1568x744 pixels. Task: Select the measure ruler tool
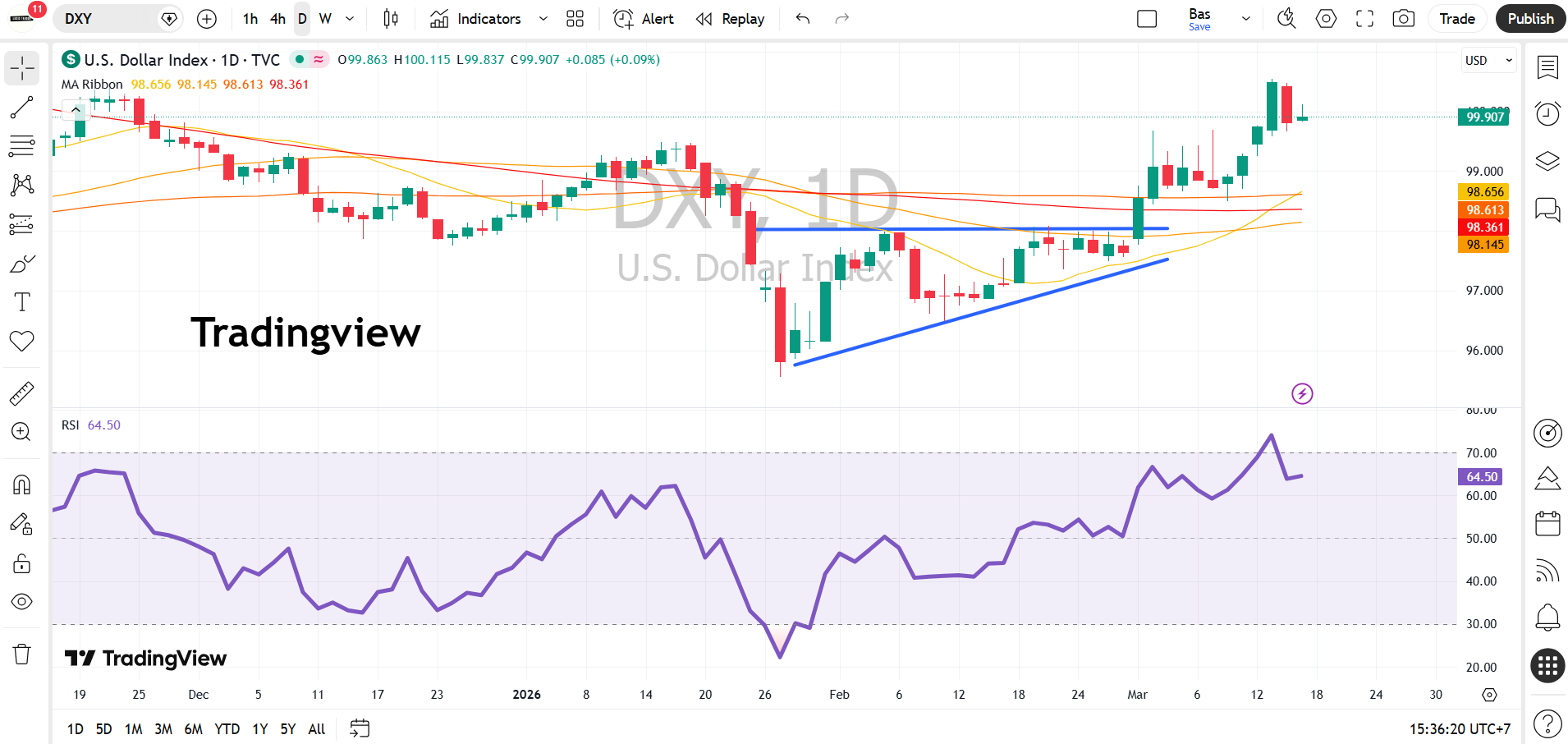(x=22, y=392)
